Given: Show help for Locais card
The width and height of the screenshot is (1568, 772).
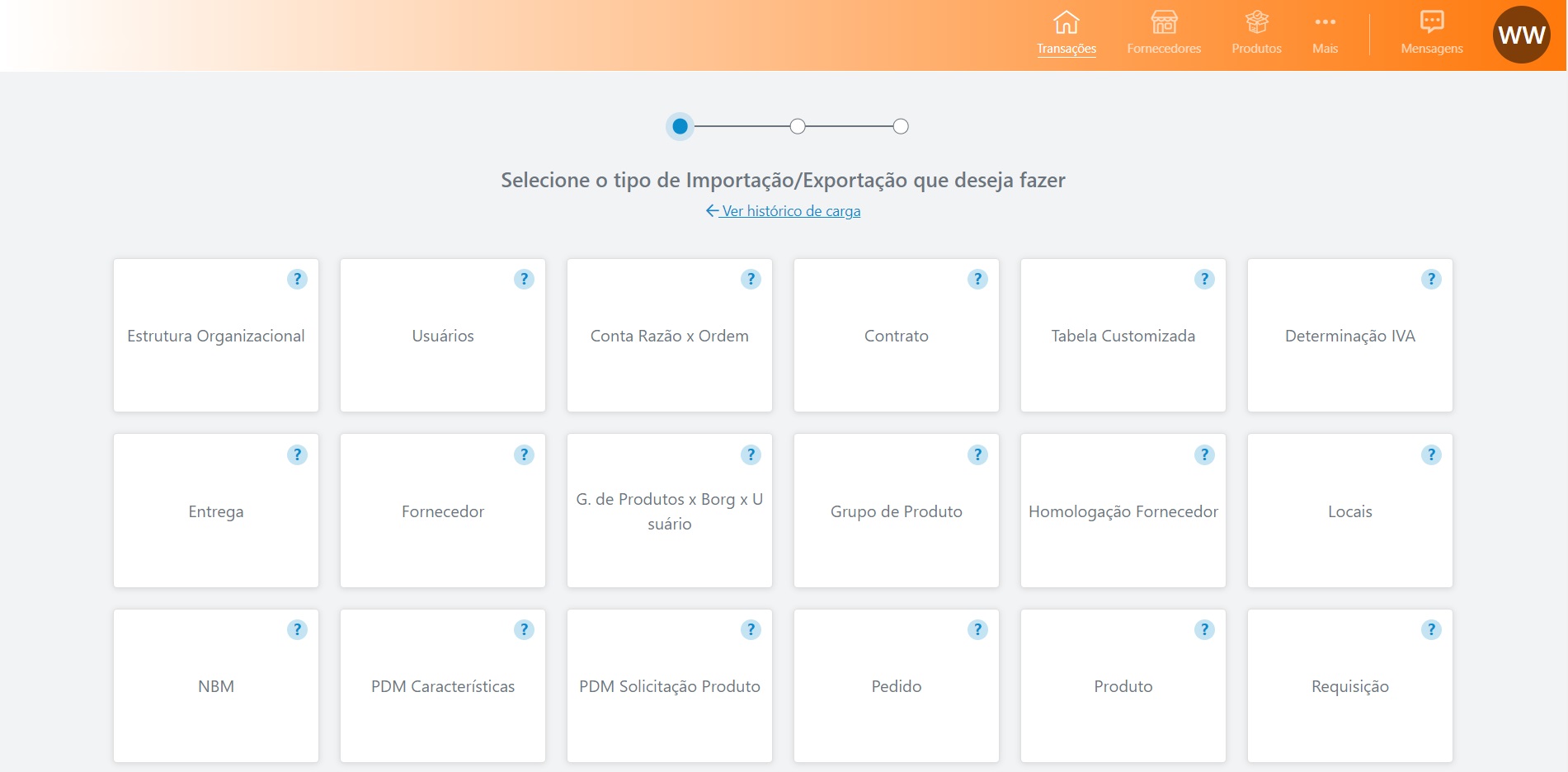Looking at the screenshot, I should coord(1431,455).
